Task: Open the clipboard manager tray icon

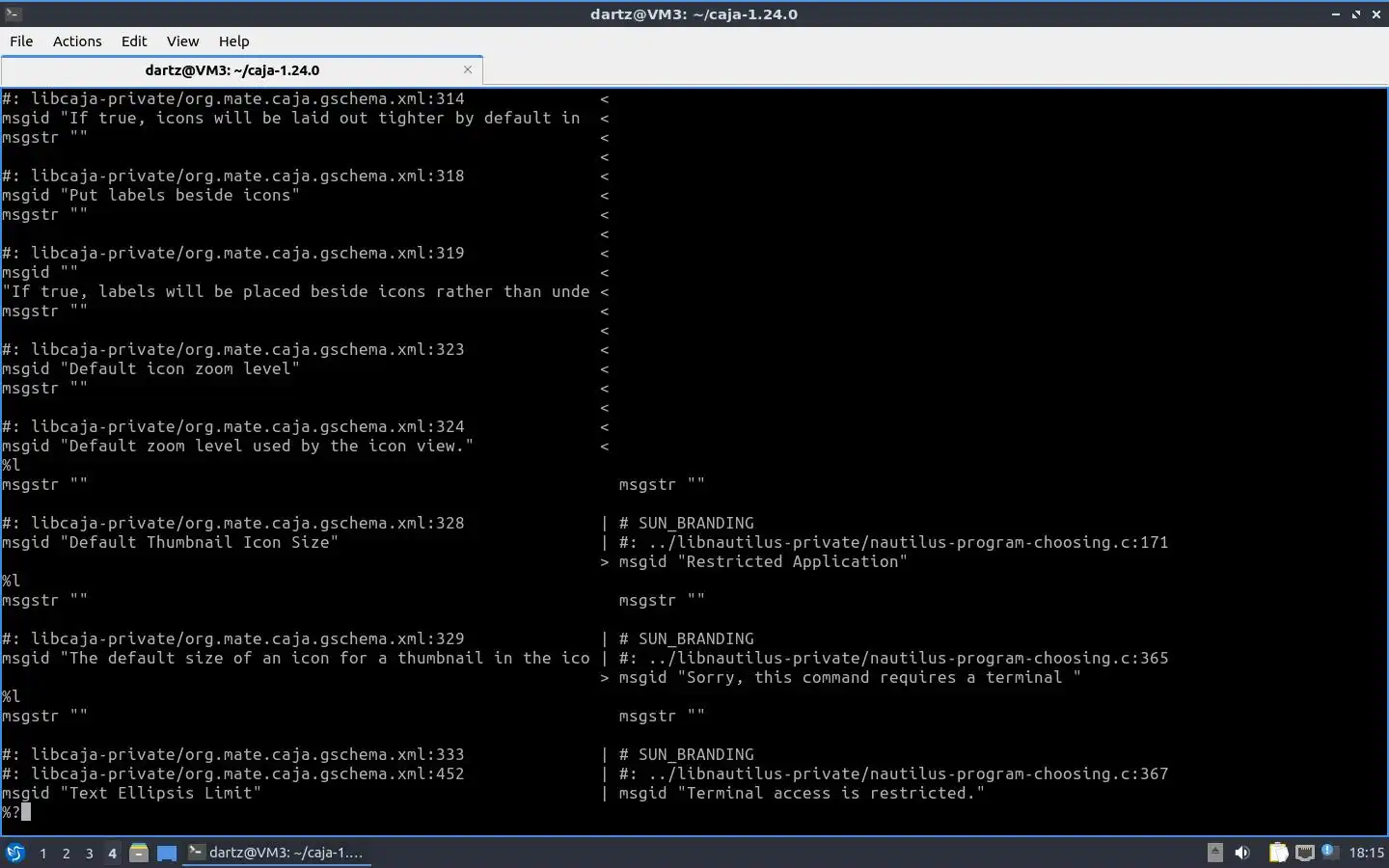Action: click(x=1278, y=853)
